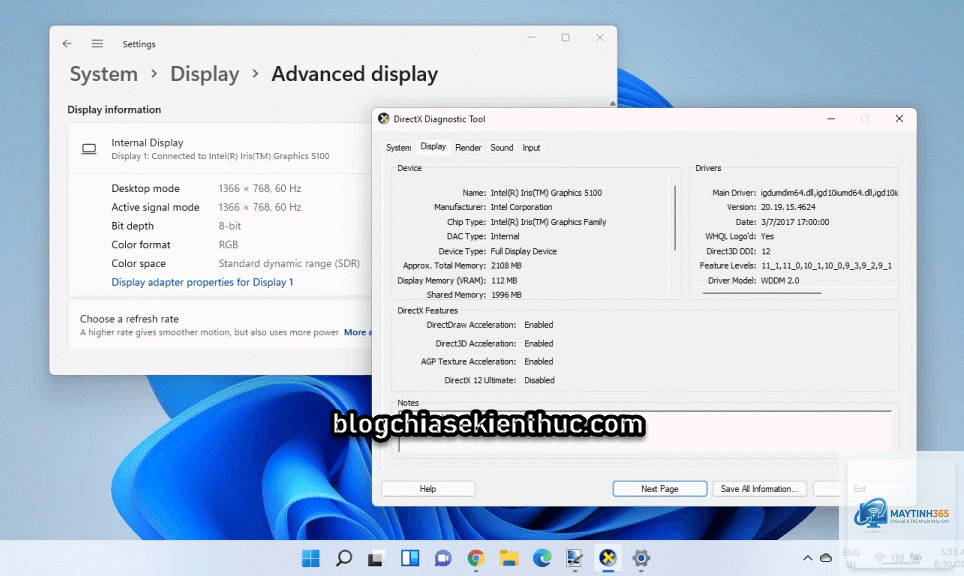Viewport: 964px width, 576px height.
Task: Select driver version '20.19.15.4624'
Action: (x=788, y=207)
